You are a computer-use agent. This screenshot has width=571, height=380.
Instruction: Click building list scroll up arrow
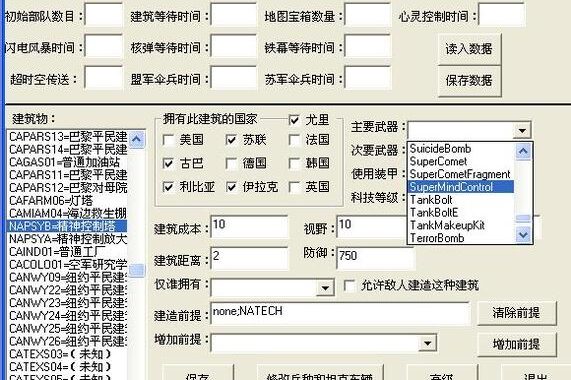tap(137, 139)
